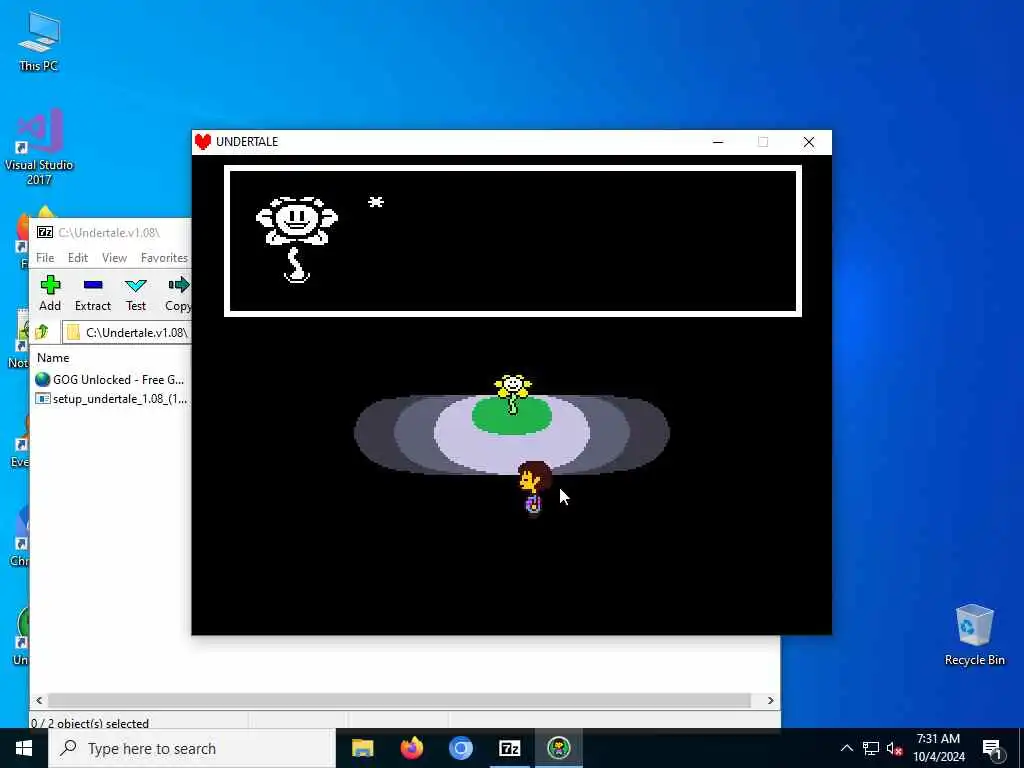The height and width of the screenshot is (768, 1024).
Task: Click the yellow Flowey flower sprite
Action: (513, 393)
